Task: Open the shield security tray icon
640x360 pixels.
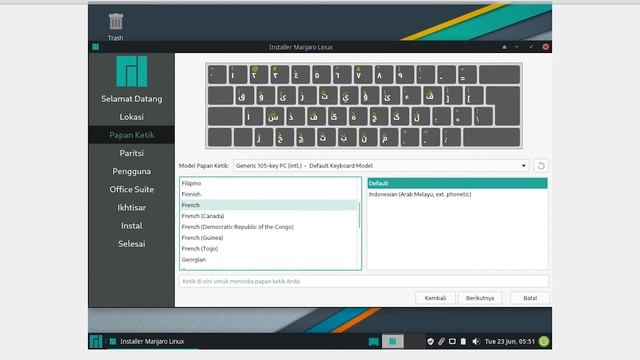Action: click(430, 341)
